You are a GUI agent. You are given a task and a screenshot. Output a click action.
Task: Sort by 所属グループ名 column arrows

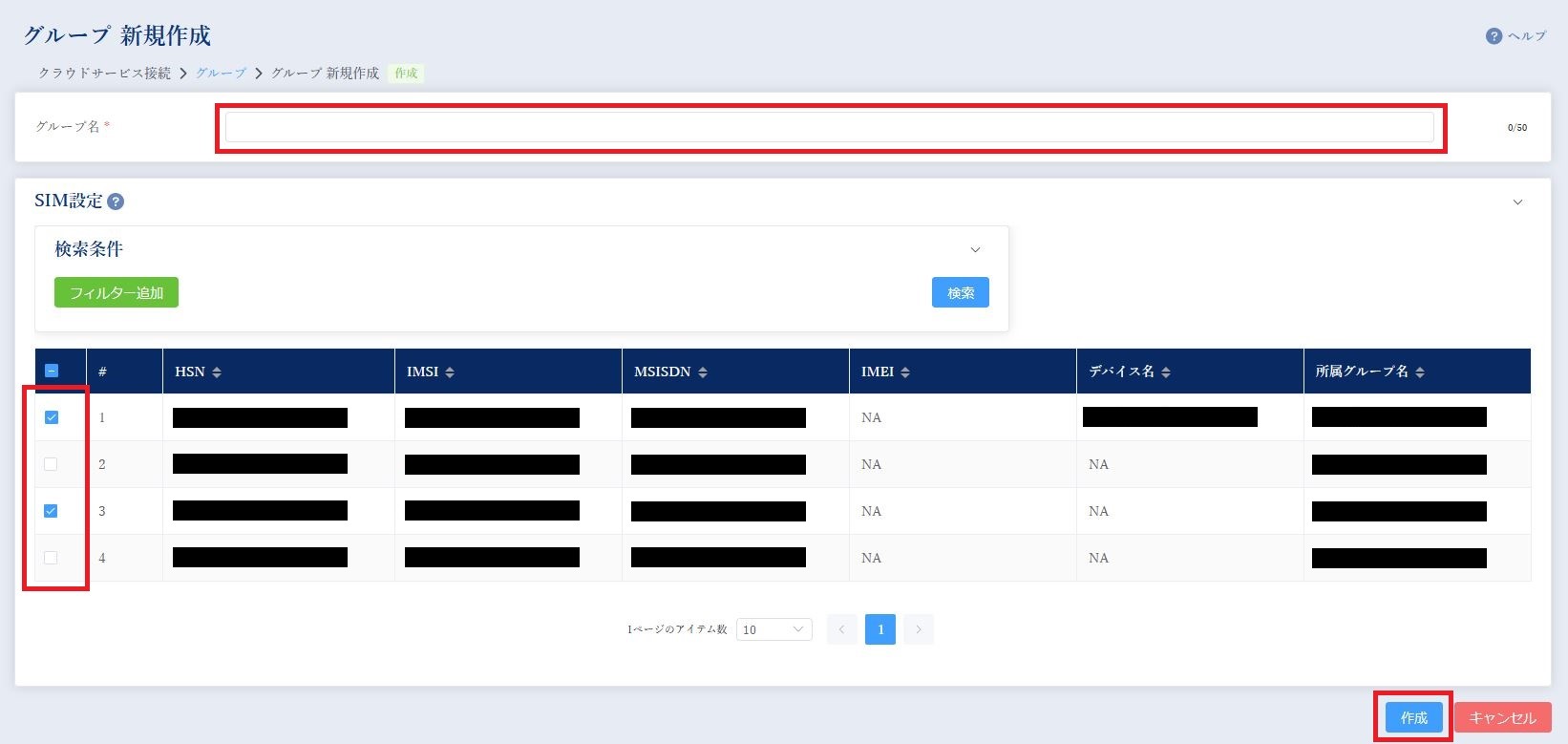1420,372
